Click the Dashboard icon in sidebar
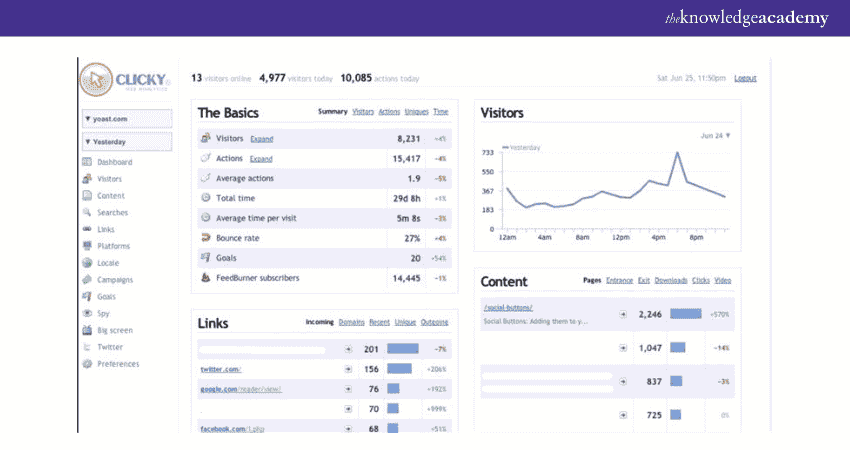This screenshot has width=850, height=450. 88,162
